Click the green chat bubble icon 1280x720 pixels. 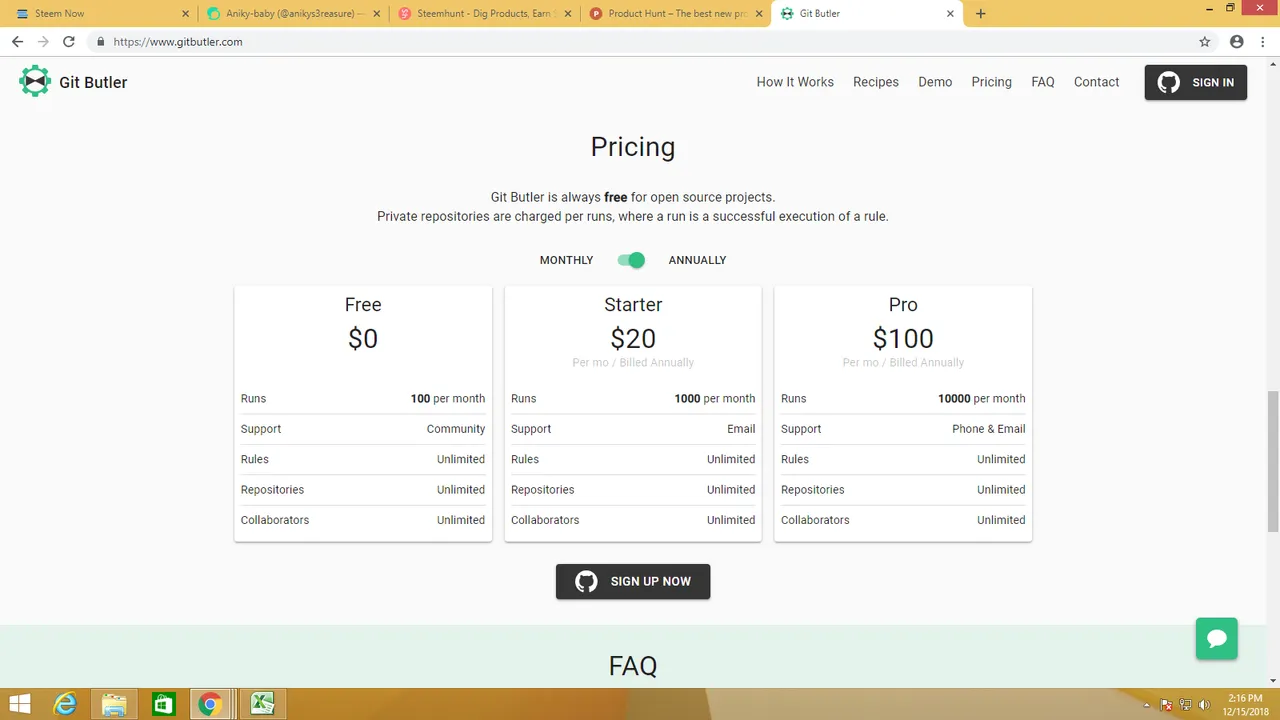point(1217,638)
